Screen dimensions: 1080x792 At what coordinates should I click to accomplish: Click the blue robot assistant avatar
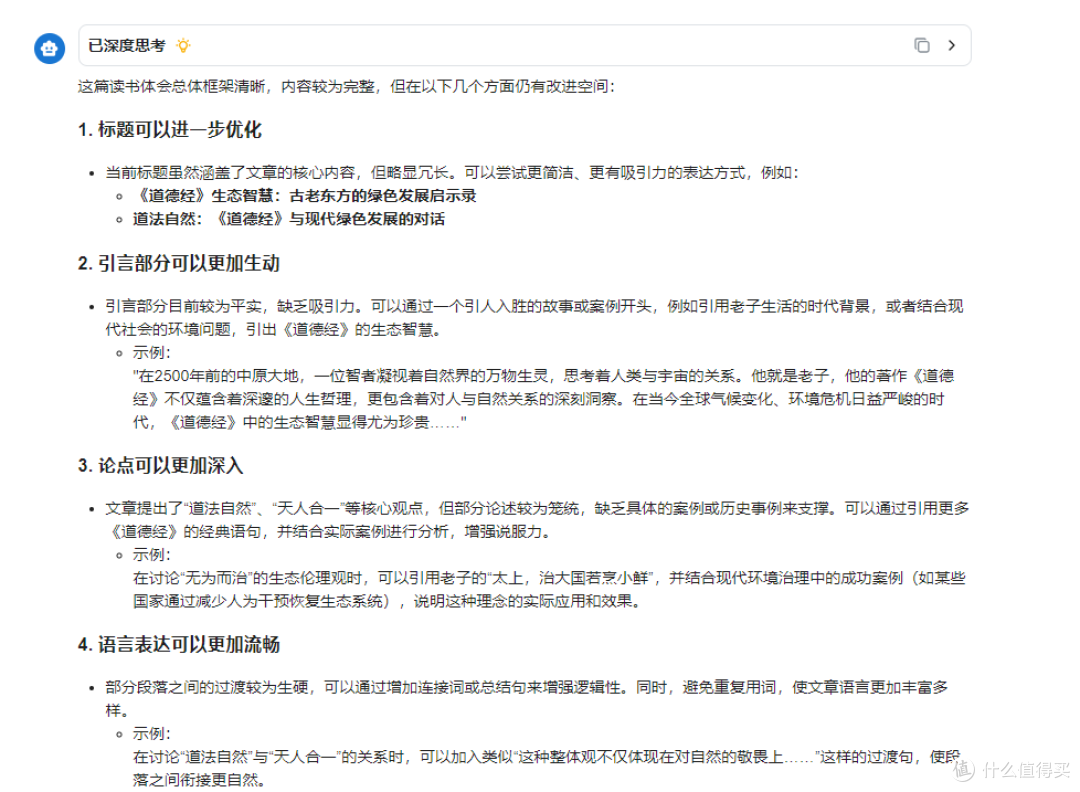(x=50, y=48)
